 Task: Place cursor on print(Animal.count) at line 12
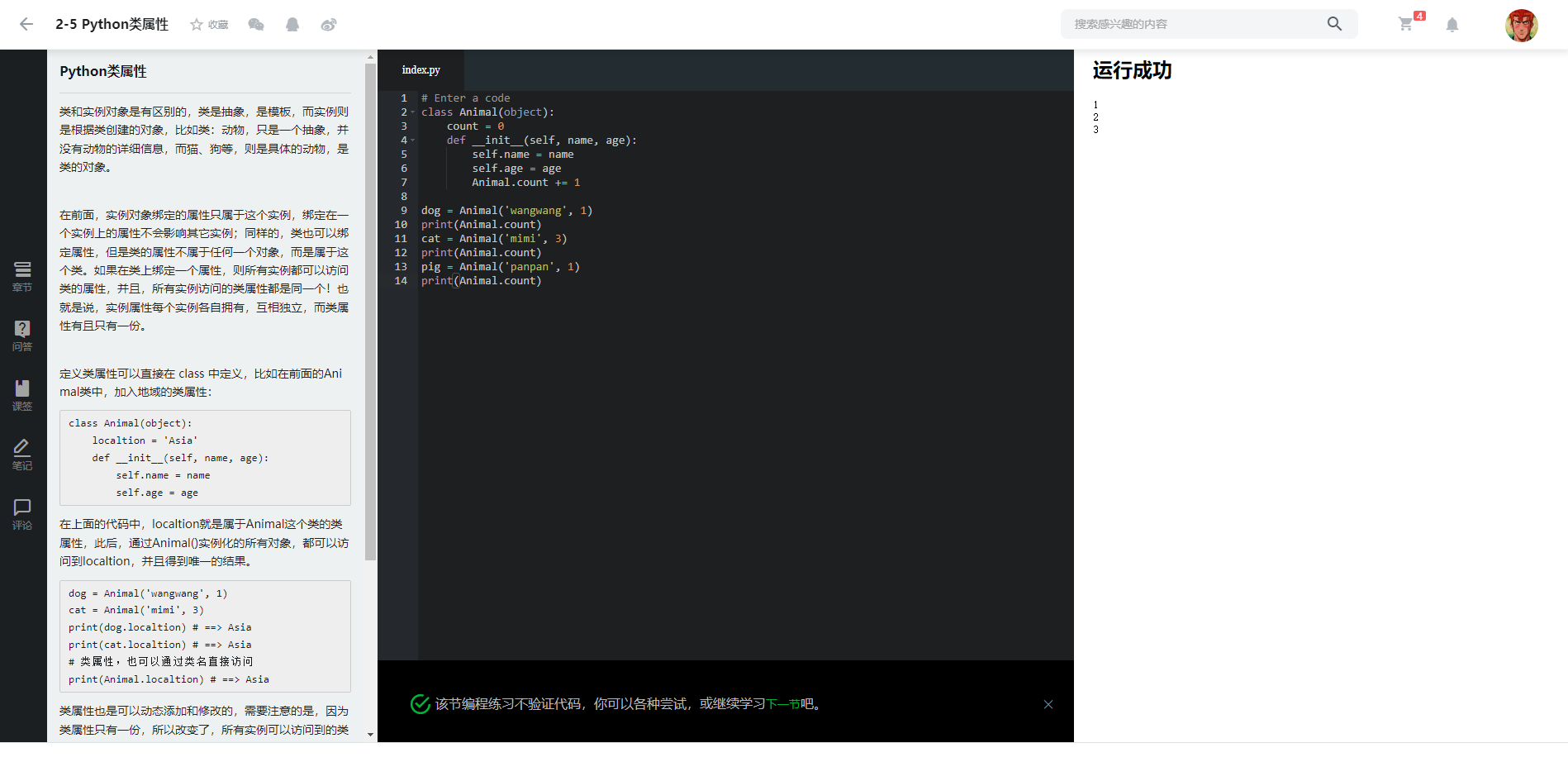tap(482, 253)
